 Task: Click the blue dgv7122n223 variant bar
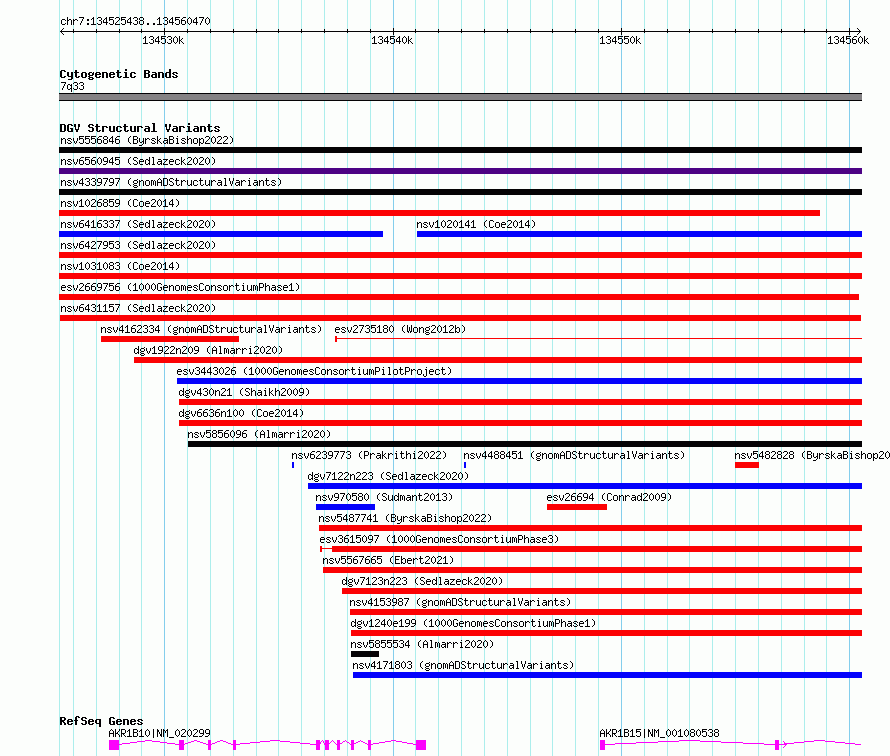(x=585, y=486)
